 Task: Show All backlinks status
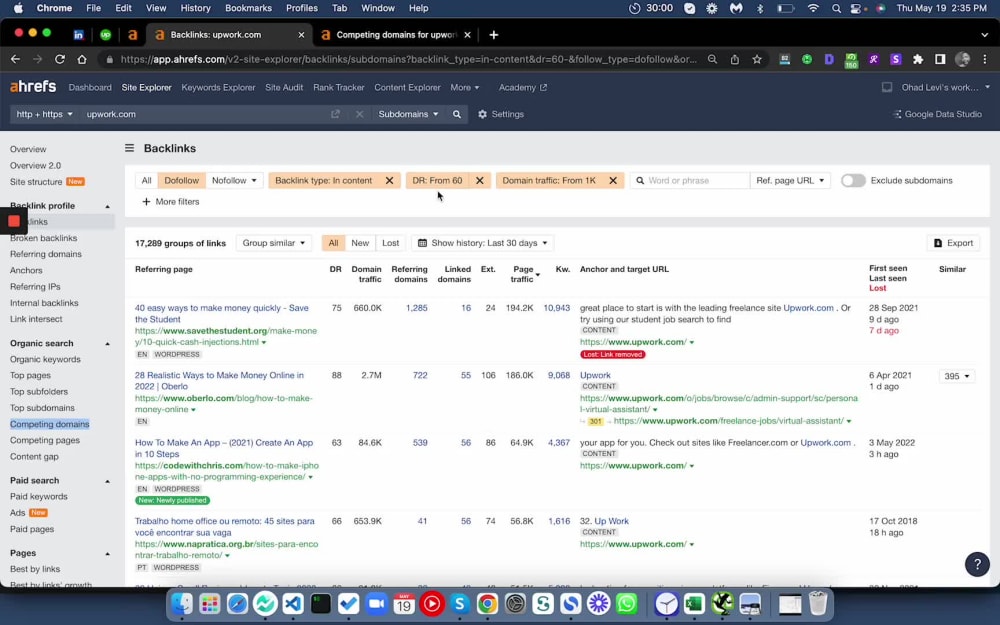point(333,243)
